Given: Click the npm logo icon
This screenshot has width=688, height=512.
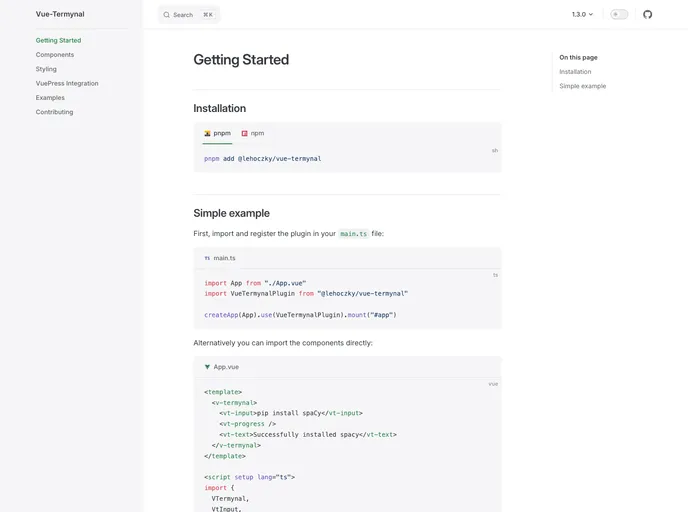Looking at the screenshot, I should (x=244, y=133).
